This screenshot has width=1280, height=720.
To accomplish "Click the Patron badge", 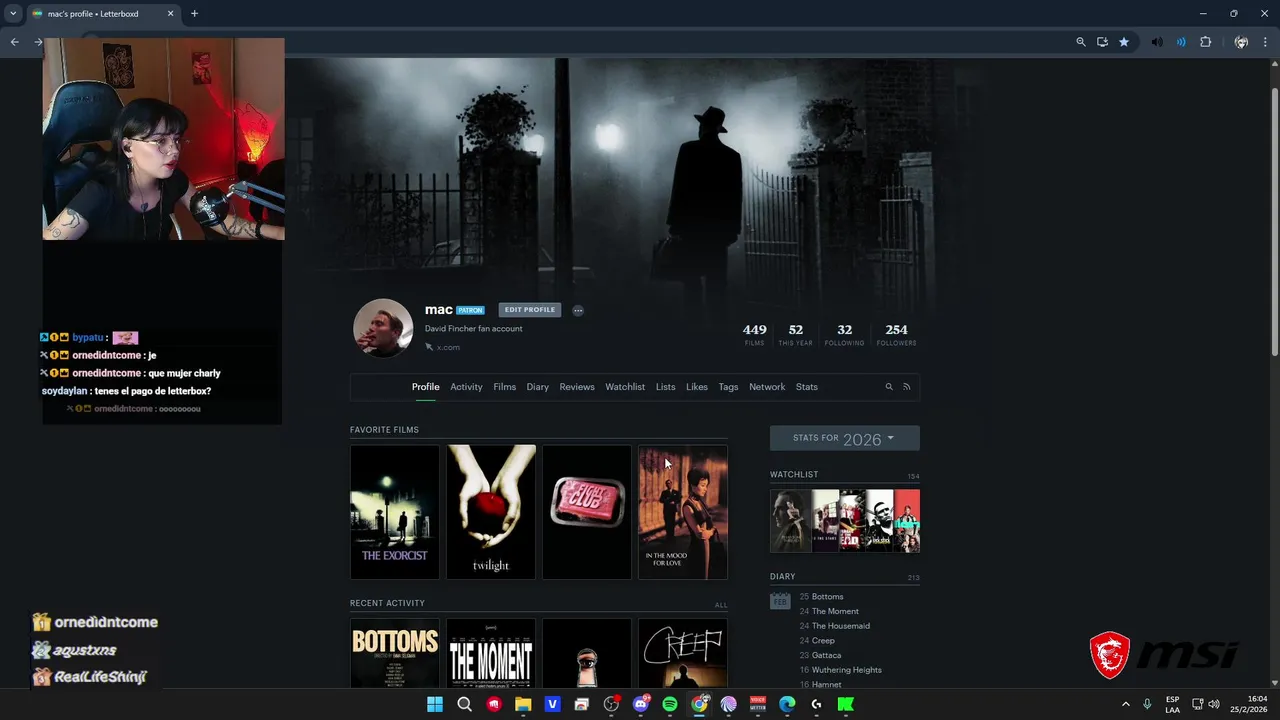I will [x=470, y=311].
